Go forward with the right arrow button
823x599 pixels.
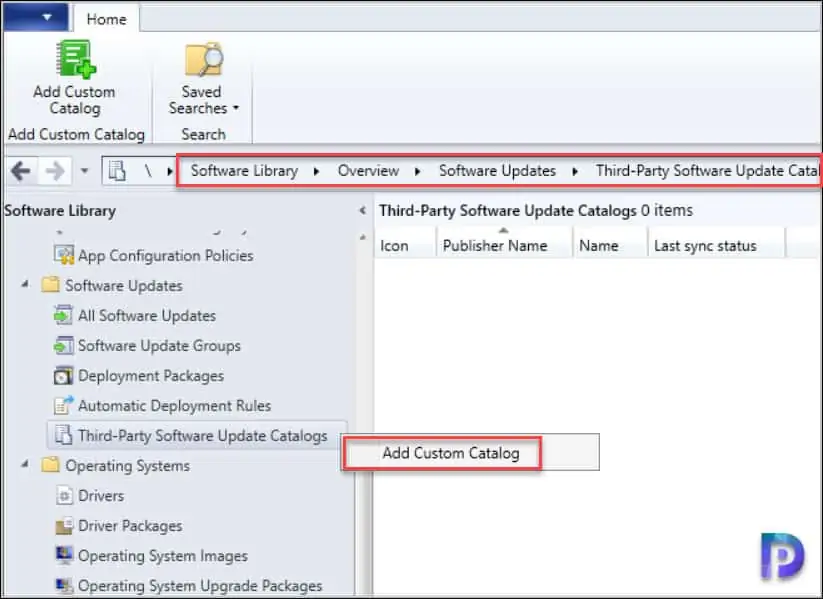tap(55, 171)
